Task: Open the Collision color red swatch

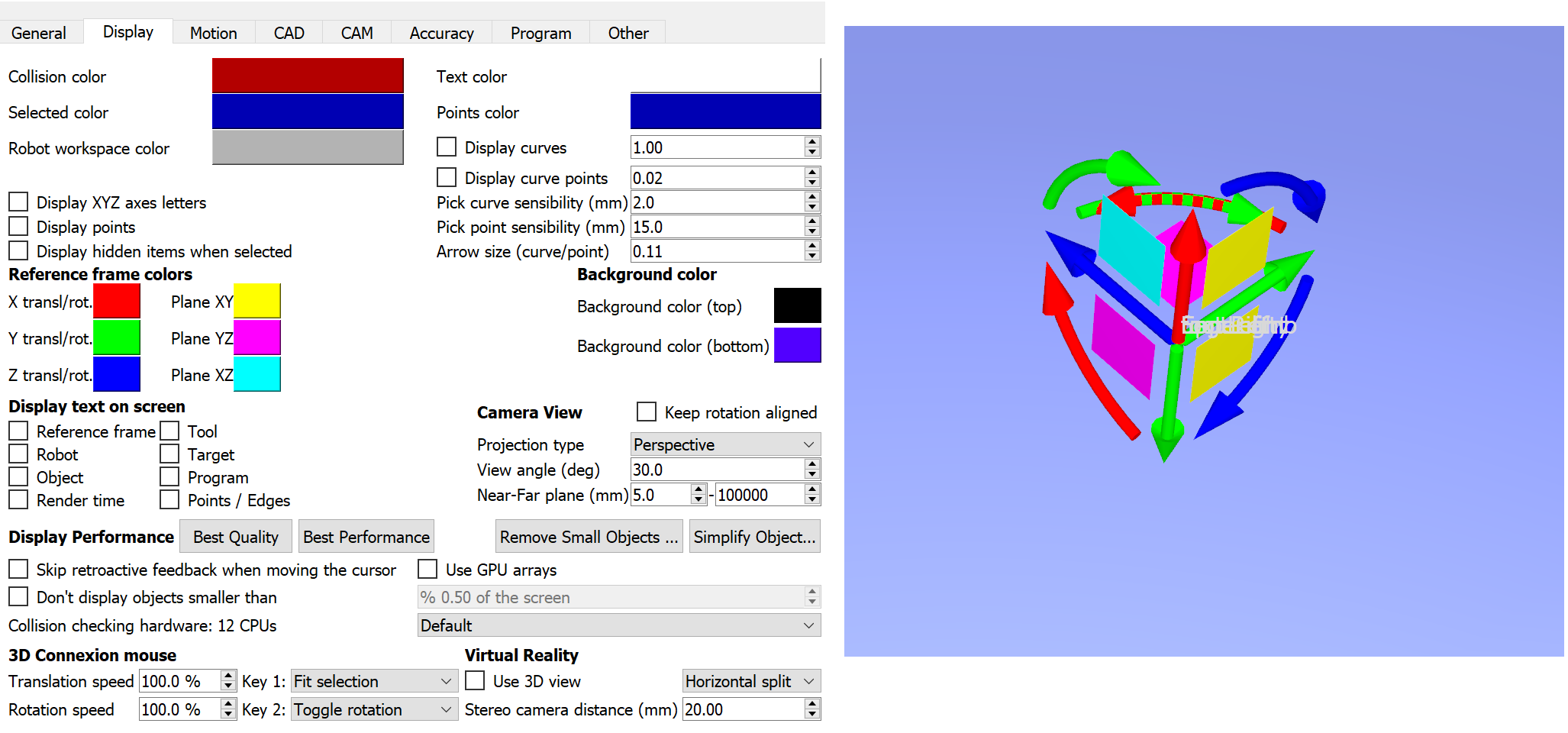Action: (x=308, y=76)
